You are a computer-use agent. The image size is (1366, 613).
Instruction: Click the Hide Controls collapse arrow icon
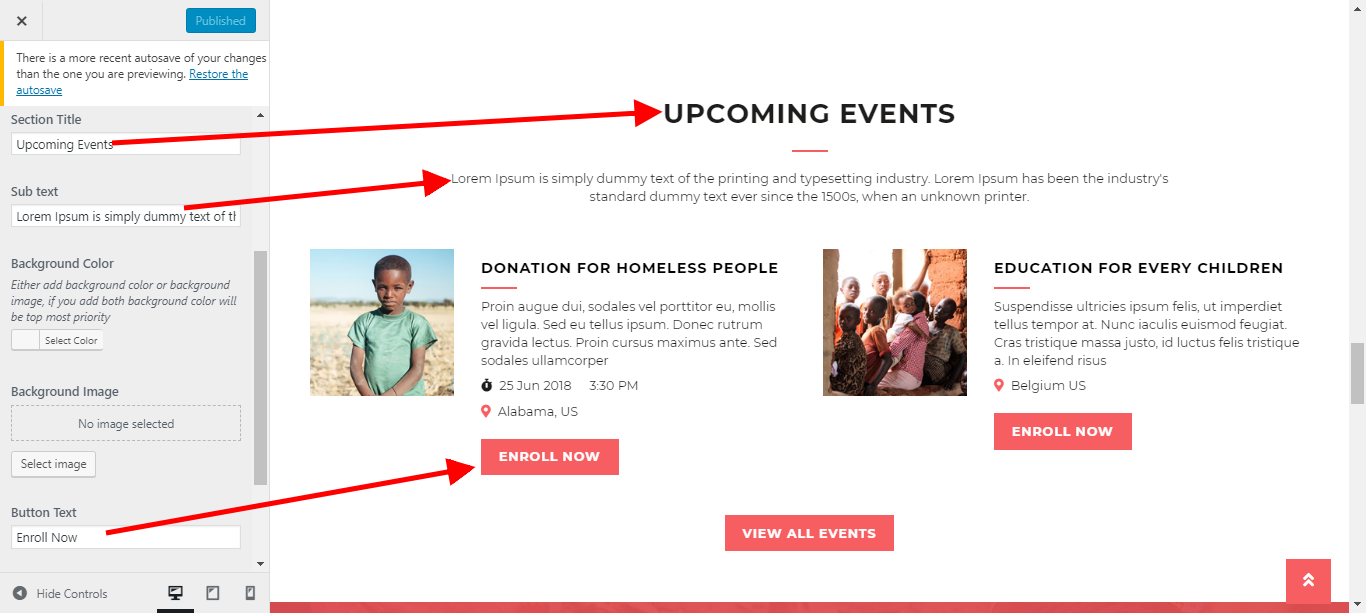(20, 593)
